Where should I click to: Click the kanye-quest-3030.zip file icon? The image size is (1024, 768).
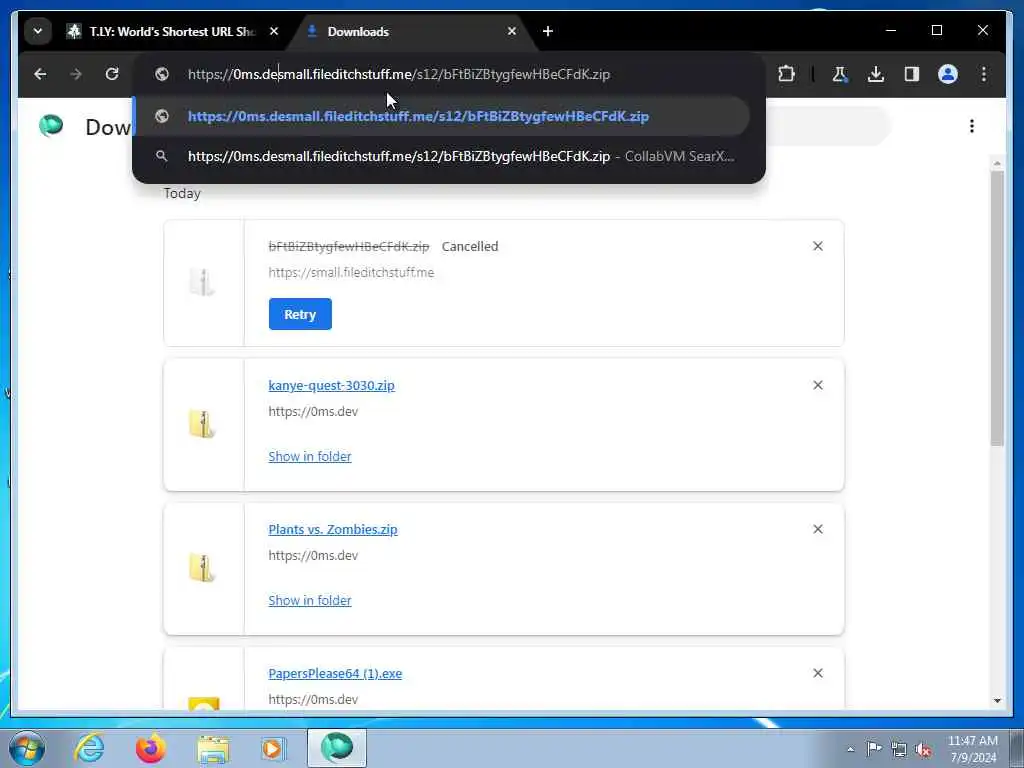click(202, 424)
